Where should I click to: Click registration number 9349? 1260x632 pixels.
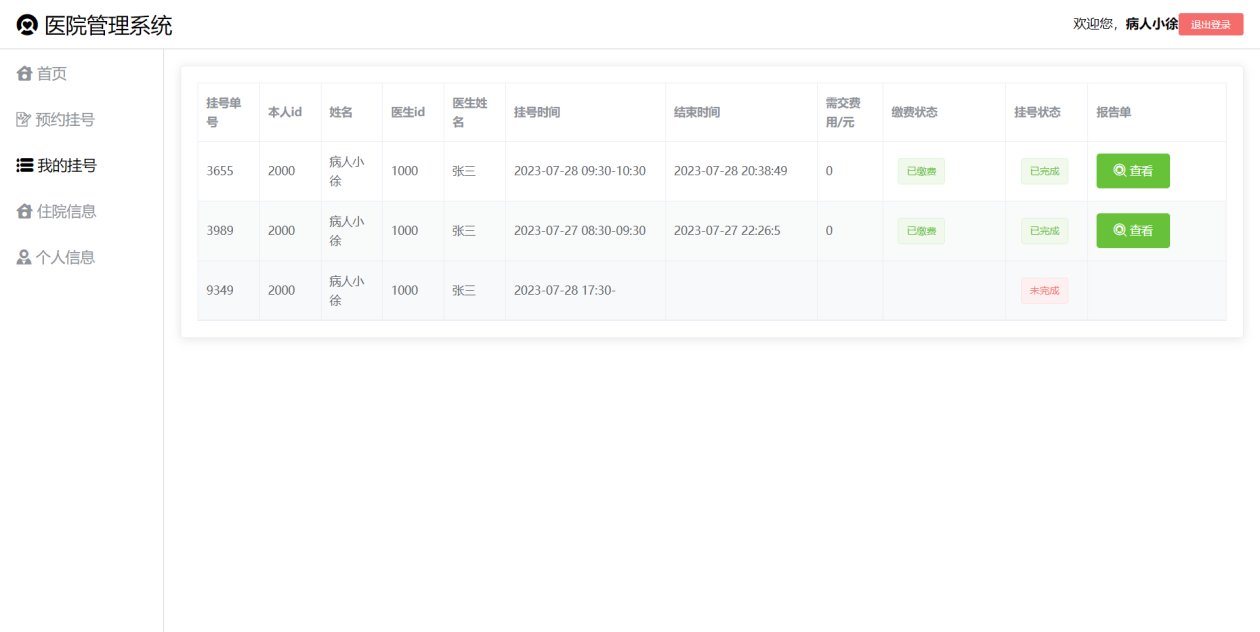pyautogui.click(x=220, y=291)
